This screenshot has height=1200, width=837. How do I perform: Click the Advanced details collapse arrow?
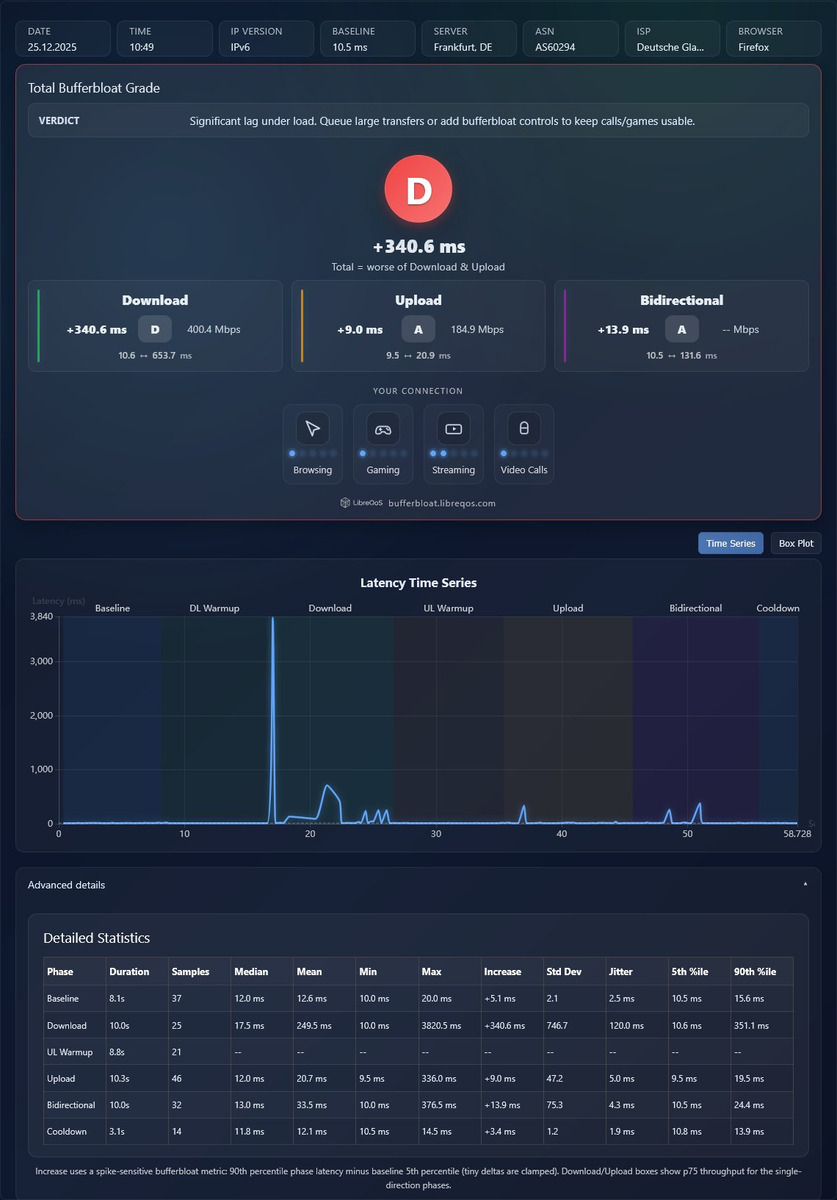coord(805,885)
